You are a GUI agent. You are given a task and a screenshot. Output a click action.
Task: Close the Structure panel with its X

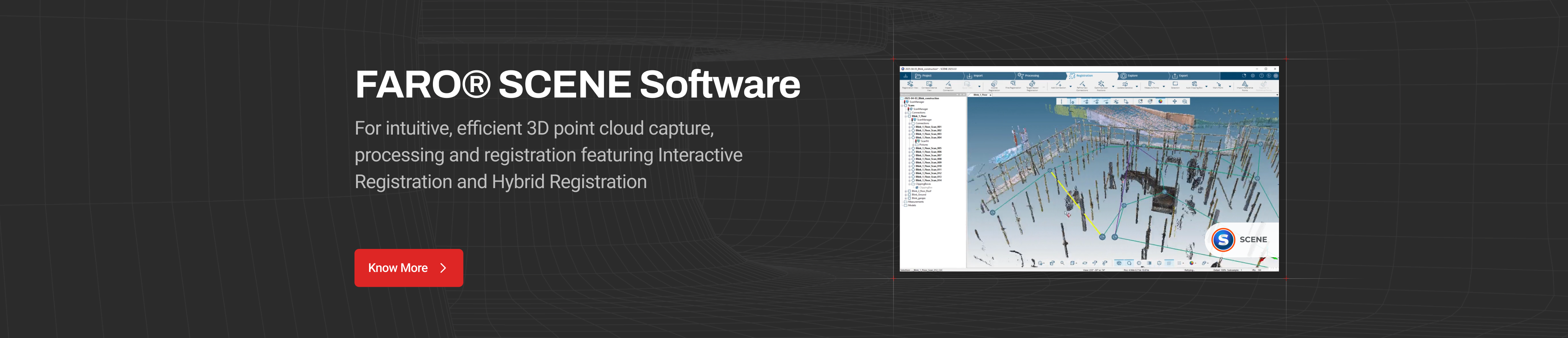coord(964,95)
